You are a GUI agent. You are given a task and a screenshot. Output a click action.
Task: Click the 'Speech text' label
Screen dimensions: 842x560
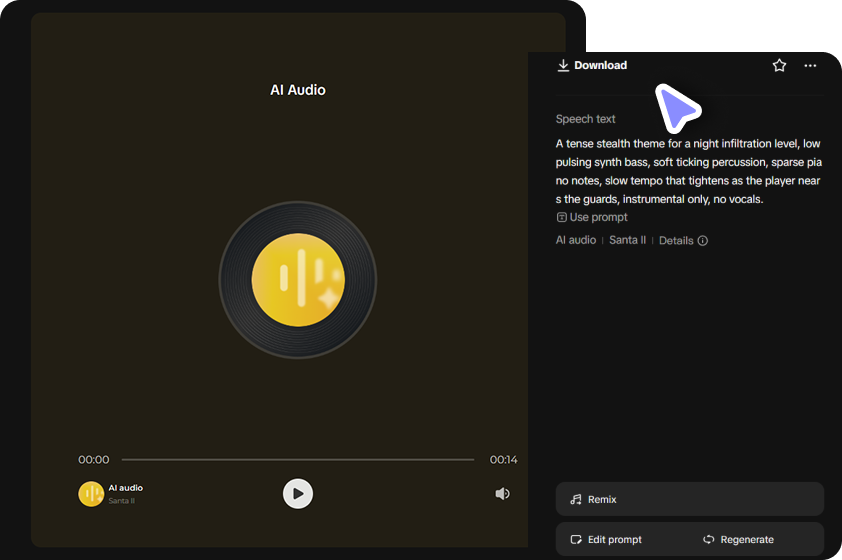tap(585, 119)
